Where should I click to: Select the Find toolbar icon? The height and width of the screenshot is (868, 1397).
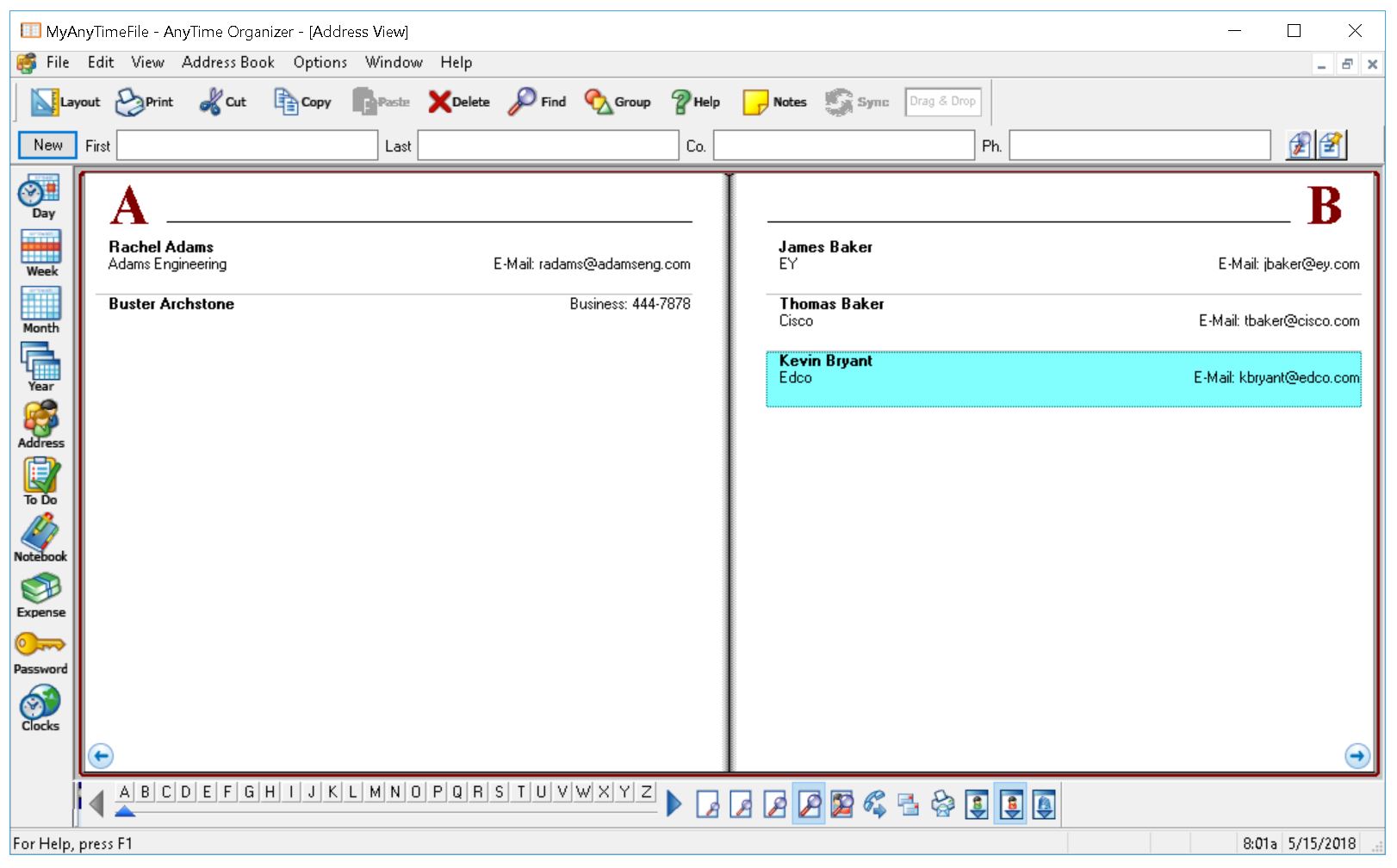(x=536, y=101)
